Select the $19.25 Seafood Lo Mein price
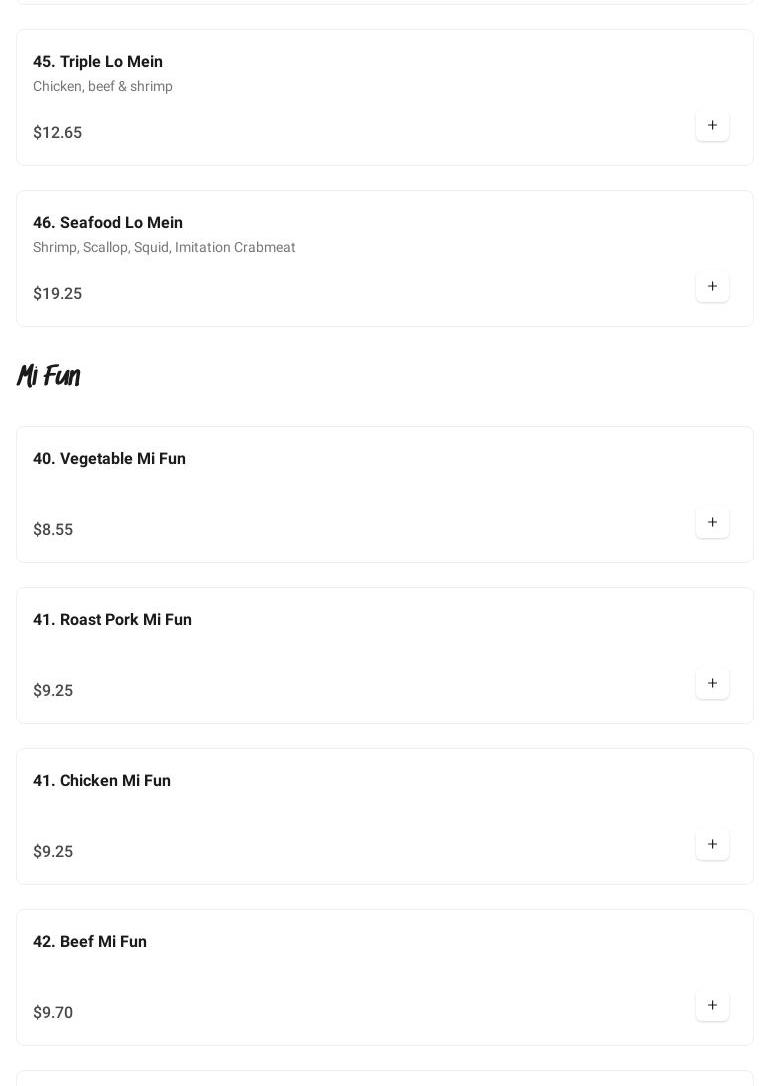This screenshot has width=770, height=1086. pyautogui.click(x=58, y=294)
